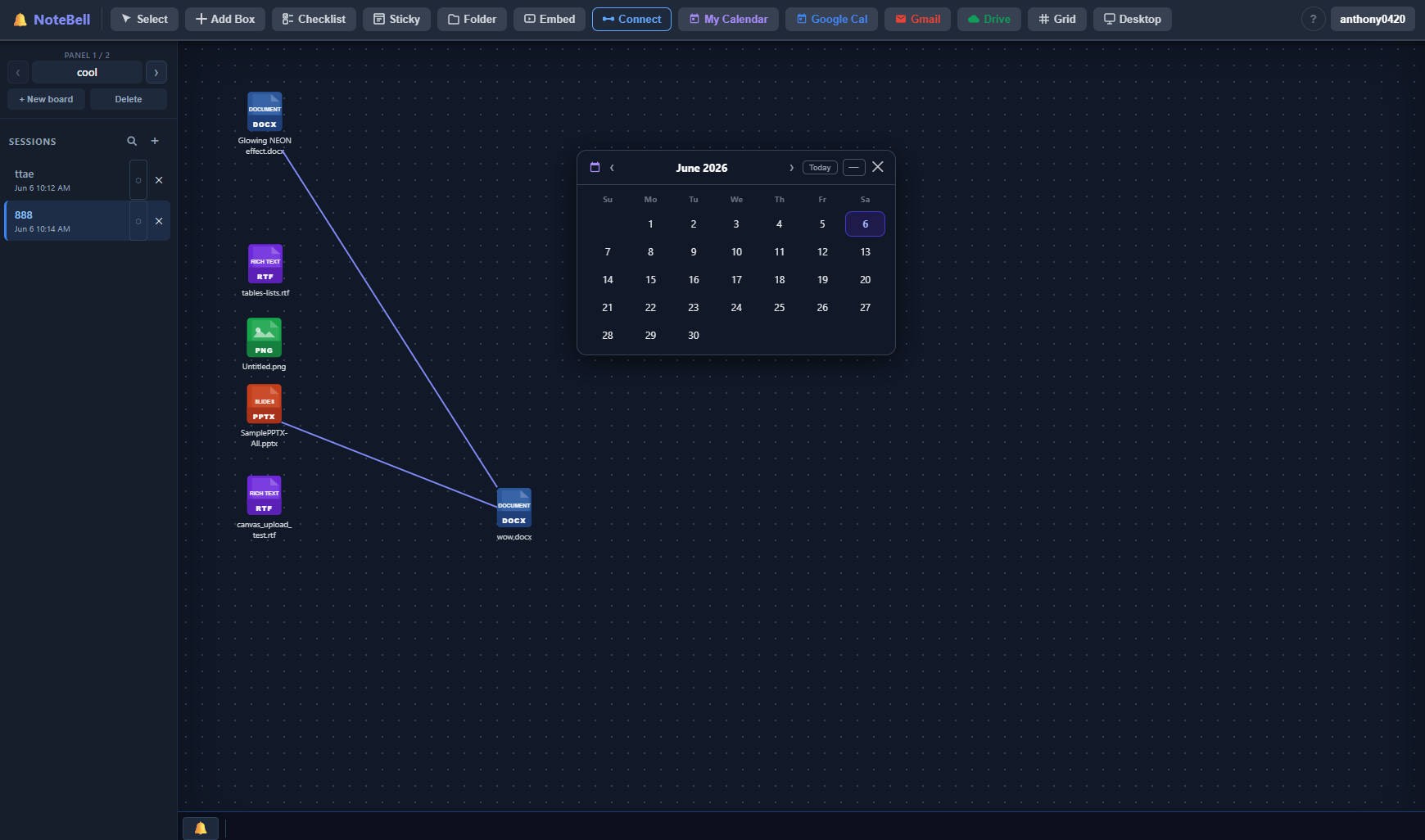Search sessions with the magnifier icon
Screen dimensions: 1425x840
coord(132,142)
